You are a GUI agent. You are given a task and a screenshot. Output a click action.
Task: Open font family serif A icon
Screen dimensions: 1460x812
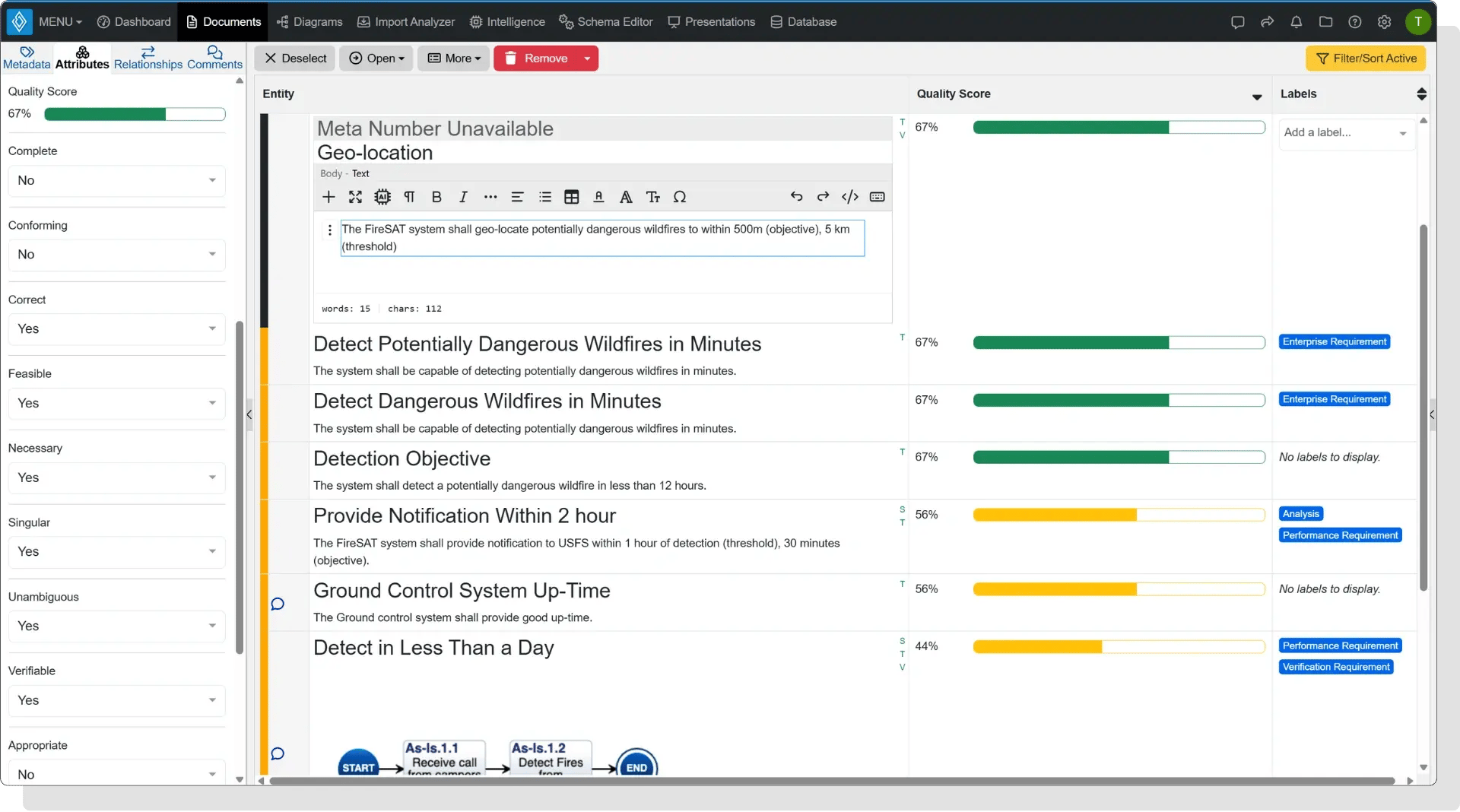[x=626, y=197]
